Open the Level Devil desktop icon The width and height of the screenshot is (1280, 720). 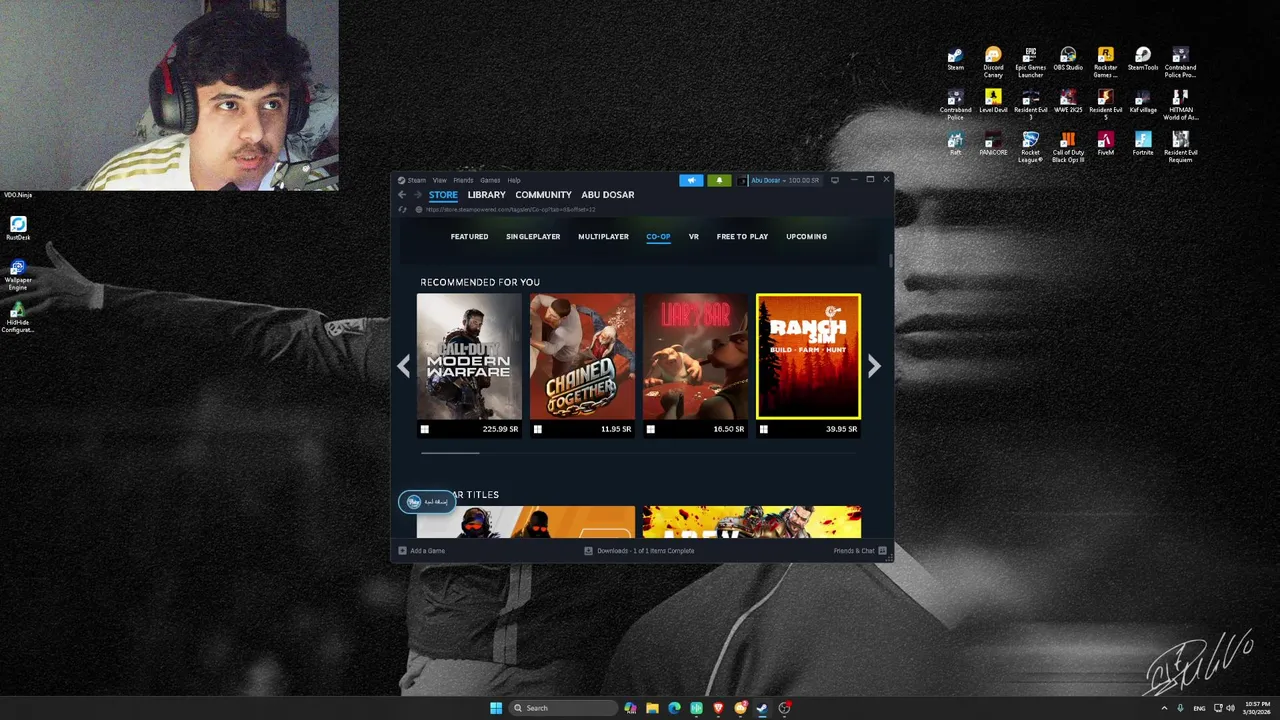993,101
